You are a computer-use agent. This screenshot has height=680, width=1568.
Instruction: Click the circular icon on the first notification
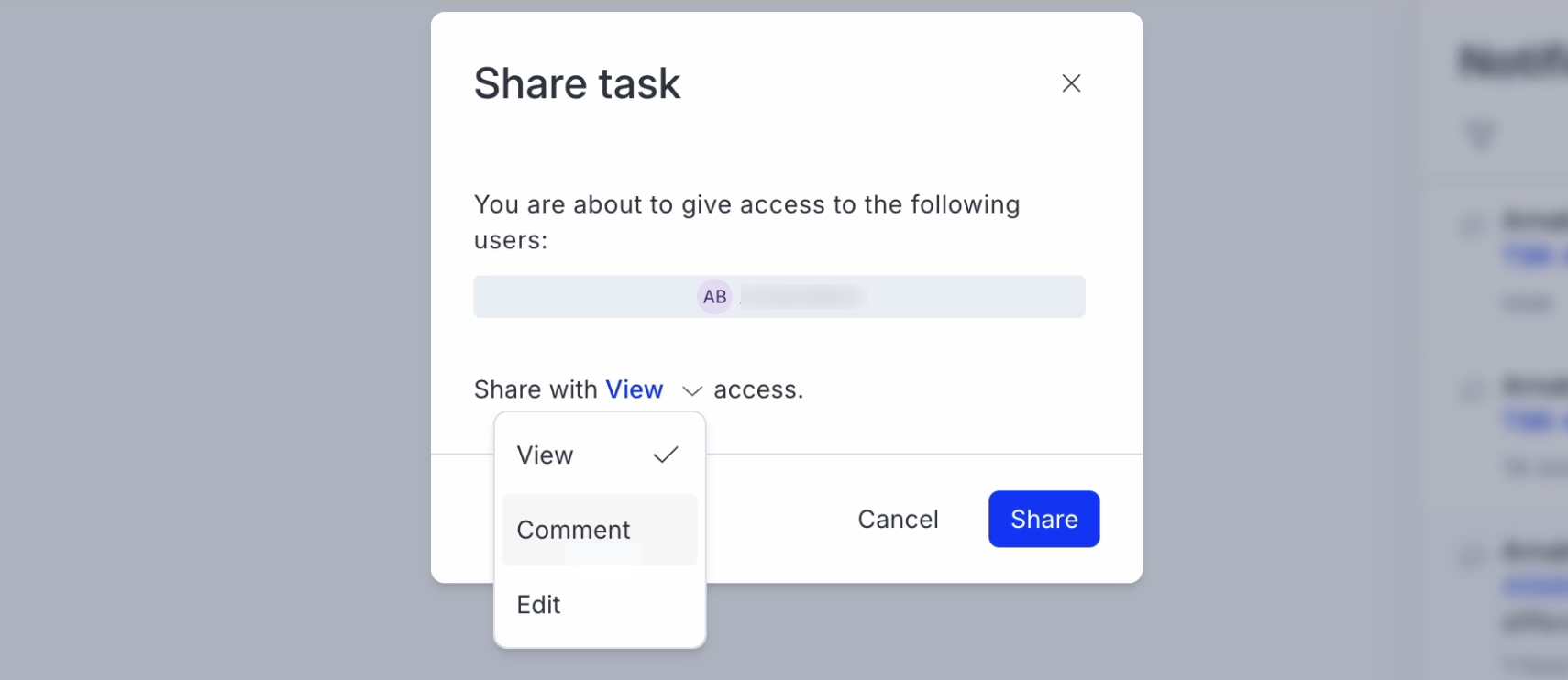coord(1472,225)
